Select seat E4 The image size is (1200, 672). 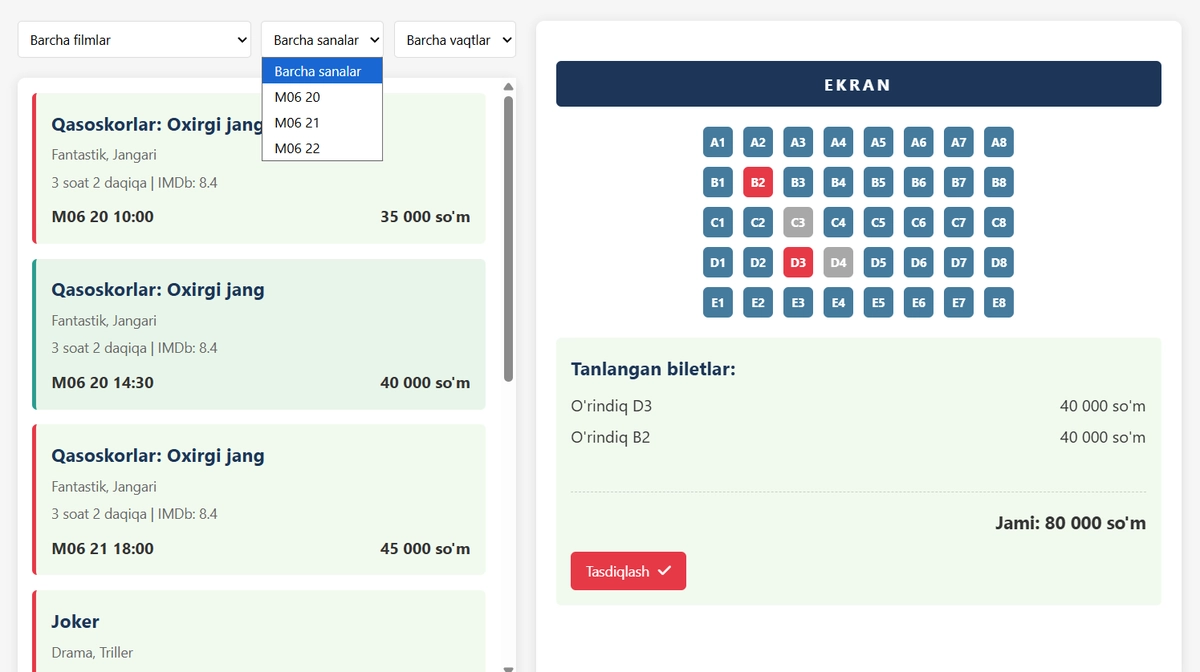point(838,303)
